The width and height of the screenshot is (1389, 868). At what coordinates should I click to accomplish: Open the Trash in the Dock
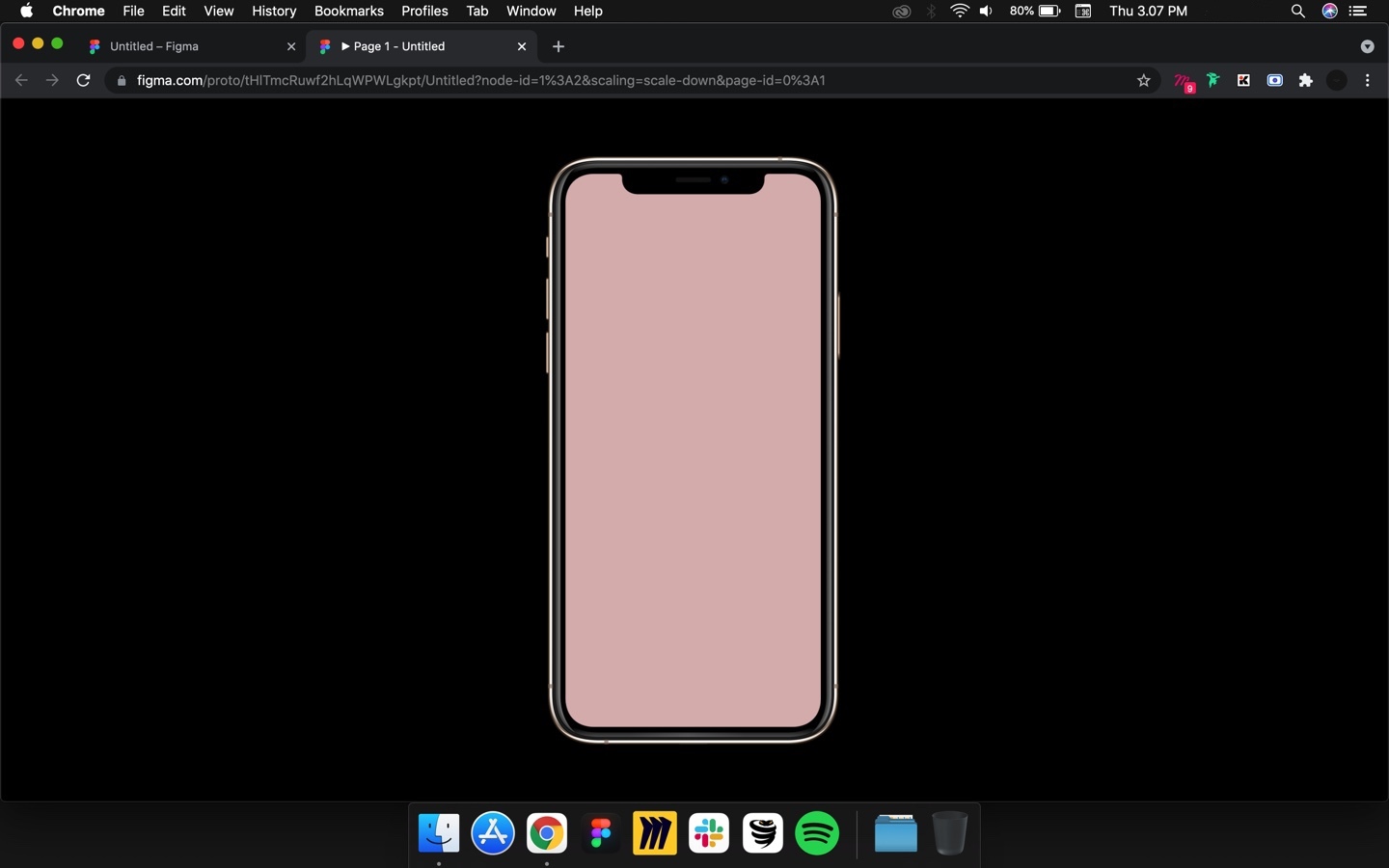pyautogui.click(x=950, y=833)
